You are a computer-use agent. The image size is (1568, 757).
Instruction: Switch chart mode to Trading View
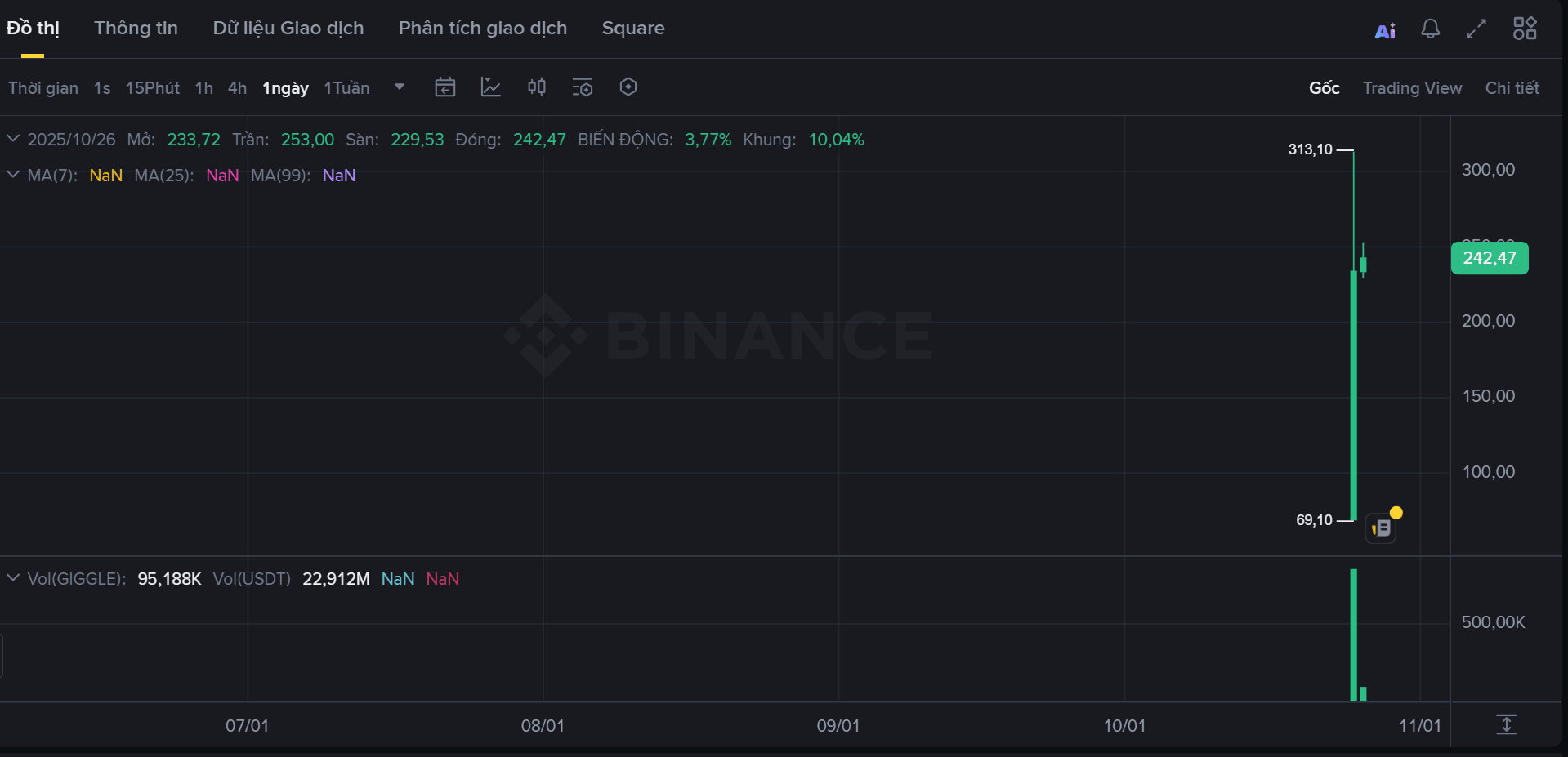(1412, 88)
